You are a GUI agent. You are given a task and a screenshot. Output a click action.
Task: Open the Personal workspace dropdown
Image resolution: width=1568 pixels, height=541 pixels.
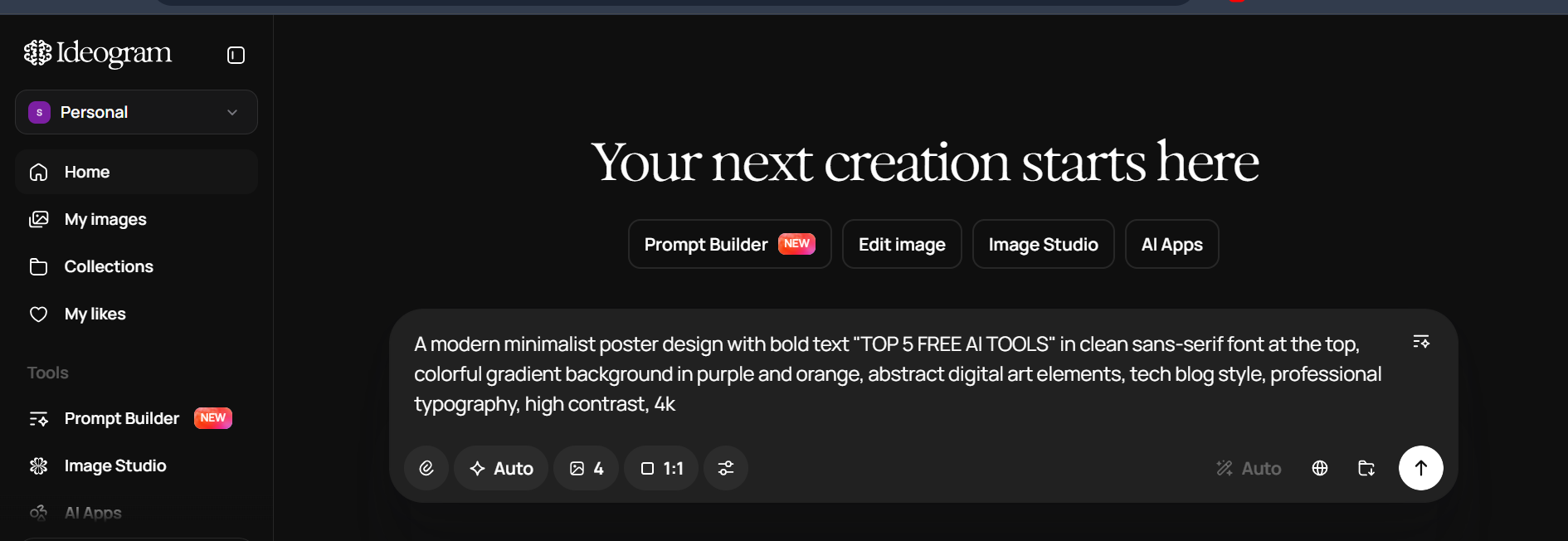tap(136, 112)
